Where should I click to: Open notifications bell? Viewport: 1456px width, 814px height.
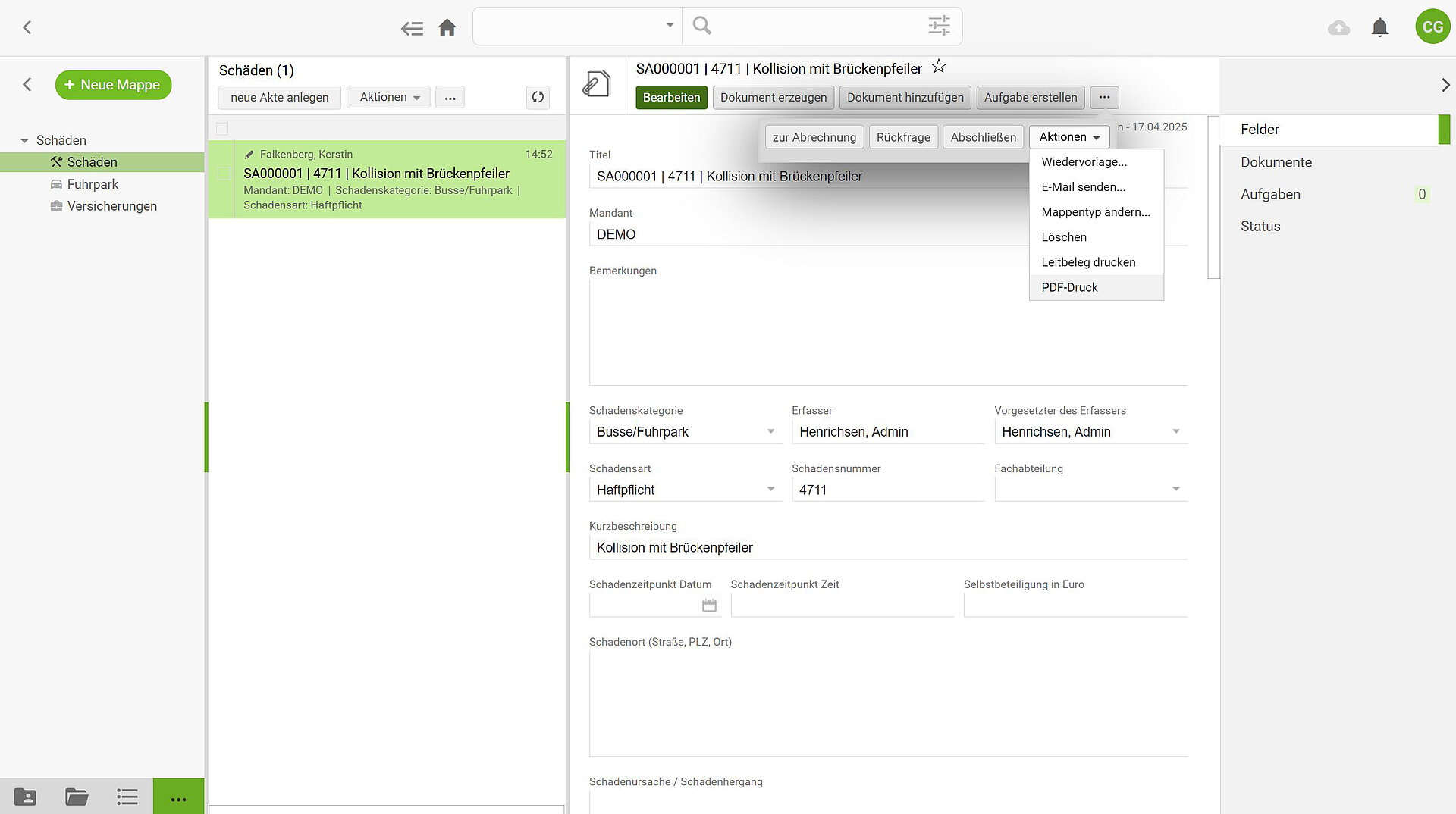tap(1380, 27)
